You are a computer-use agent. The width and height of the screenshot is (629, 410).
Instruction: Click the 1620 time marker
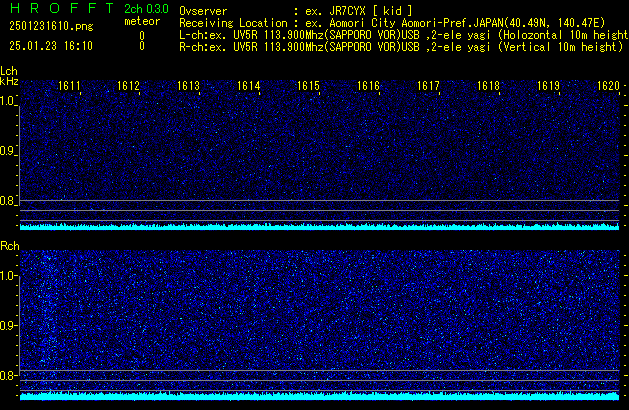[609, 86]
